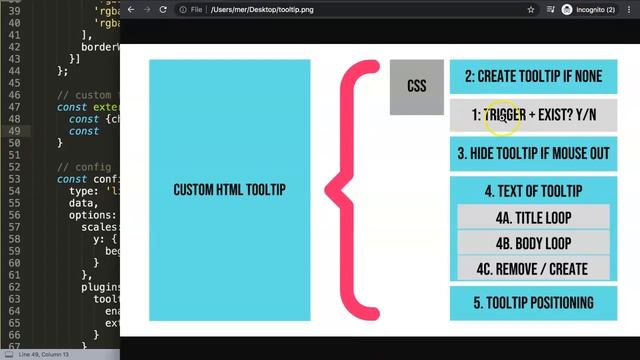Click '// custom' comment on line 46

tap(84, 95)
